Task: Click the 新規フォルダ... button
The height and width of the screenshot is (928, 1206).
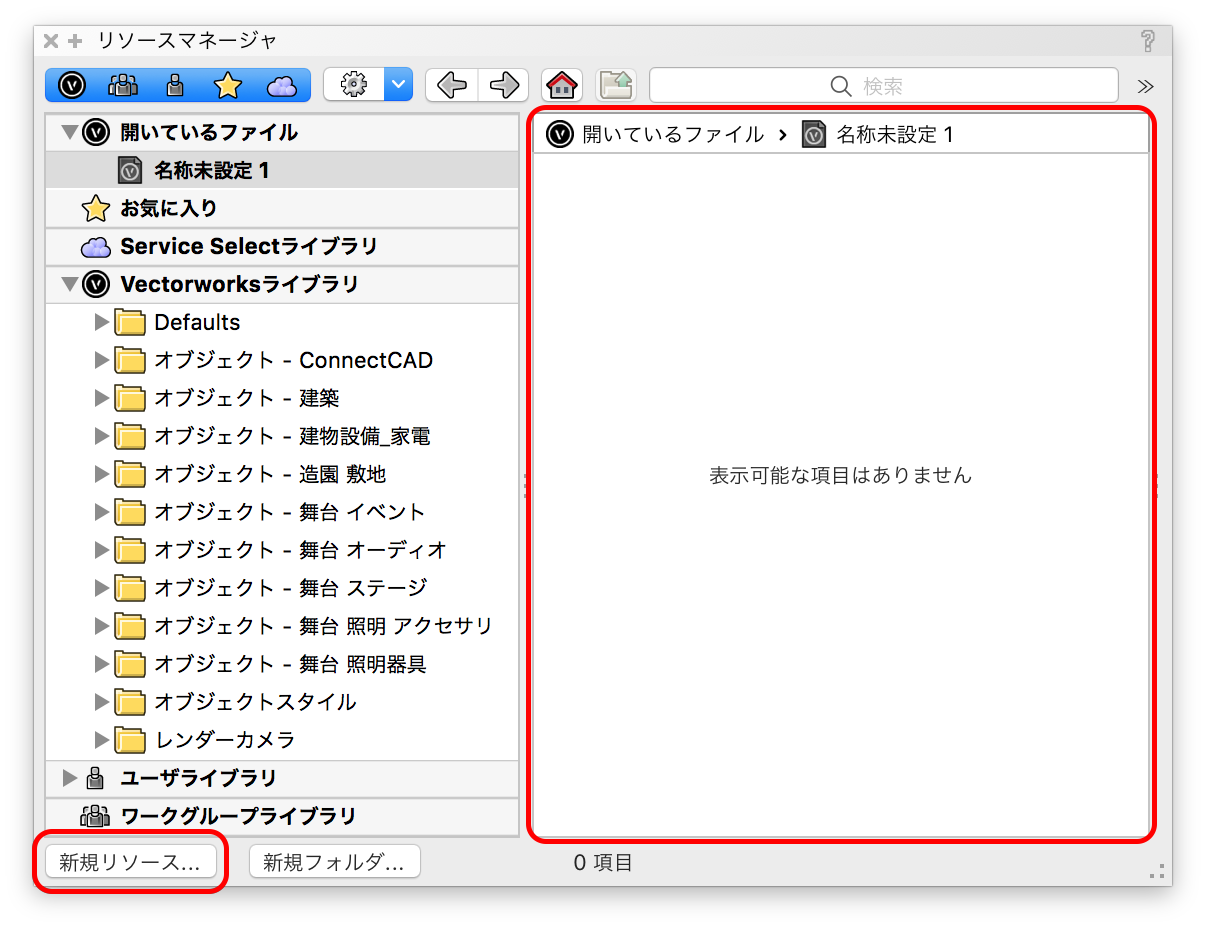Action: (x=334, y=862)
